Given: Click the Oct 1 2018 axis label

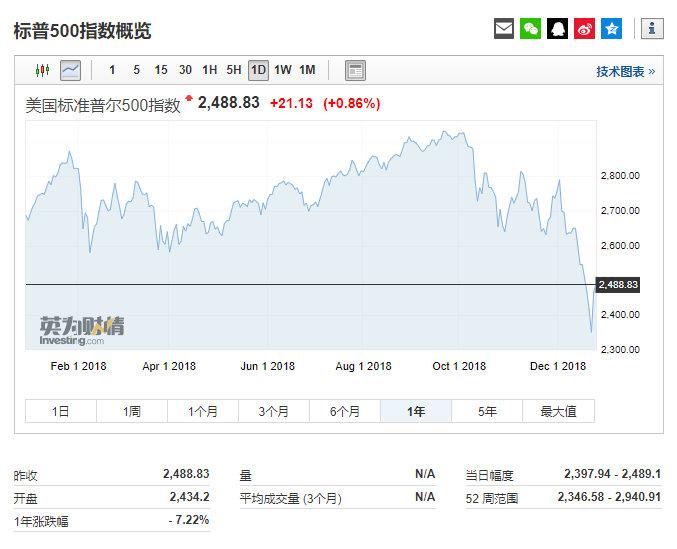Looking at the screenshot, I should tap(459, 366).
